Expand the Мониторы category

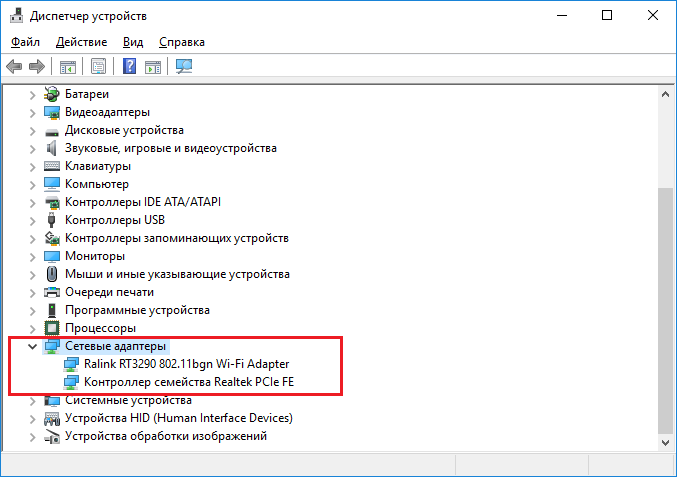tap(32, 257)
